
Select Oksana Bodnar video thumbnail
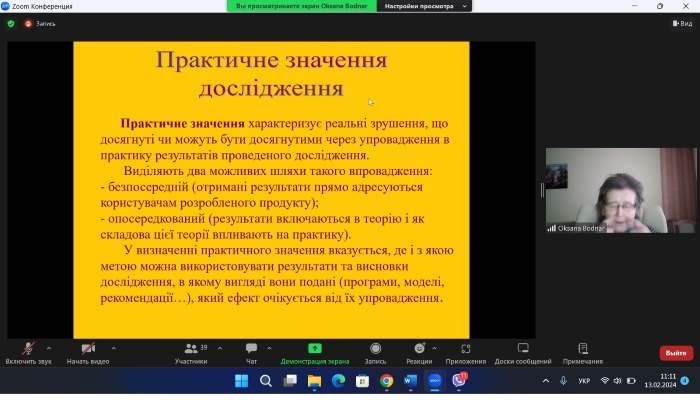pyautogui.click(x=620, y=190)
